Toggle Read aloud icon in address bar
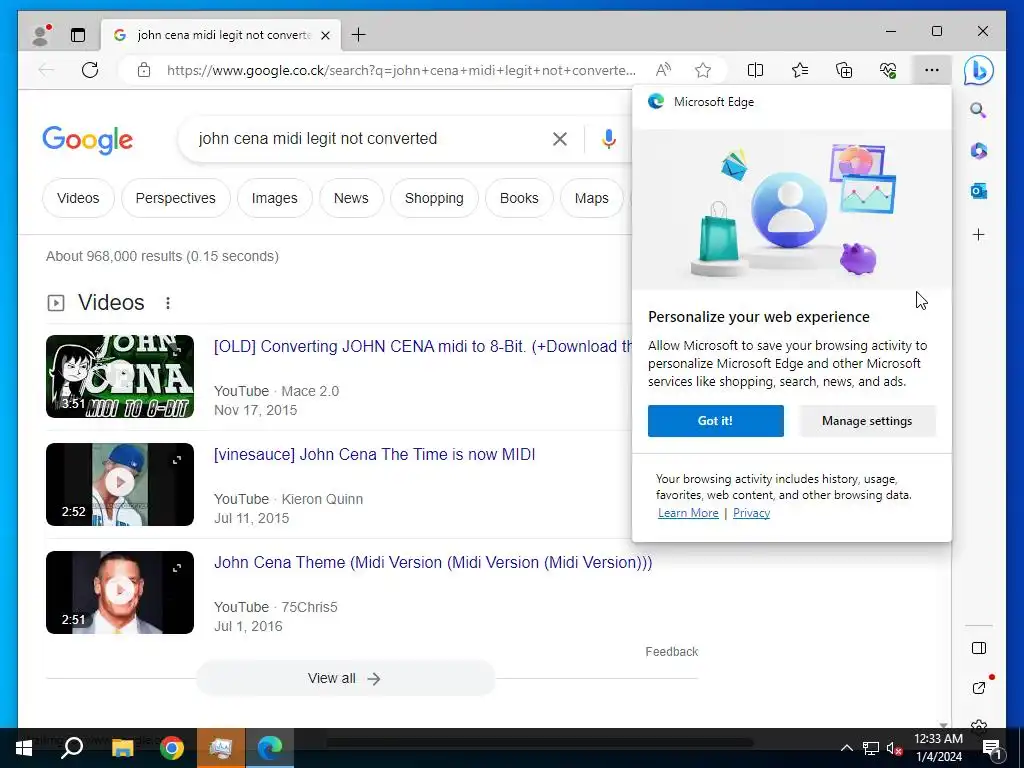1024x768 pixels. tap(663, 70)
